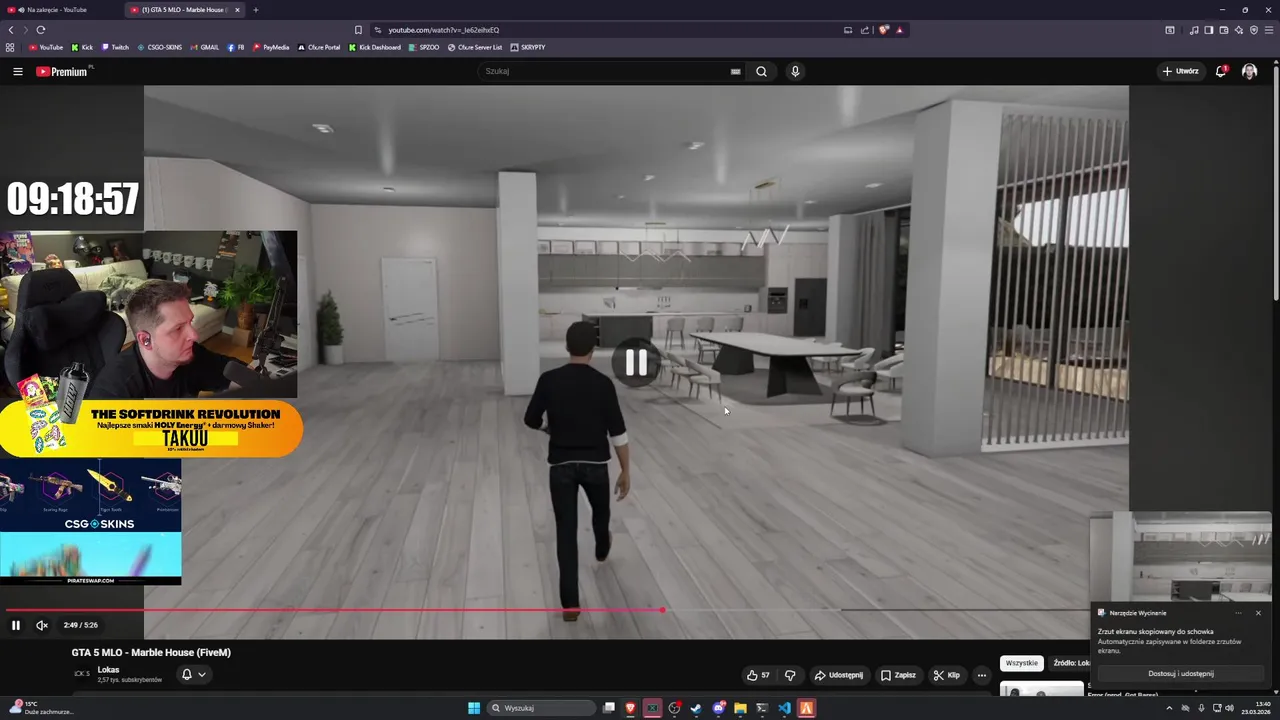Screen dimensions: 1280x720
Task: Toggle the browser sidebar panel icon
Action: click(x=1208, y=30)
